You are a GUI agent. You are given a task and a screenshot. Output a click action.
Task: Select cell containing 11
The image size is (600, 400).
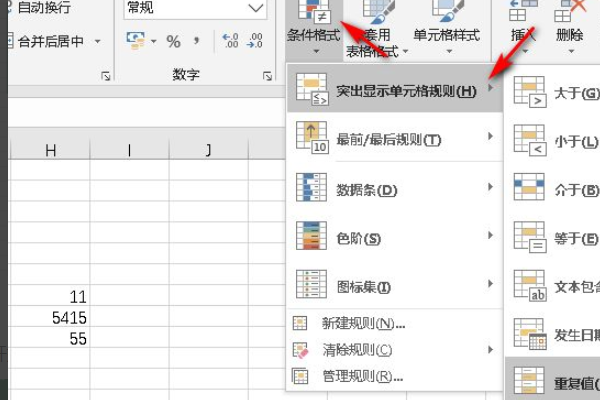(x=50, y=295)
